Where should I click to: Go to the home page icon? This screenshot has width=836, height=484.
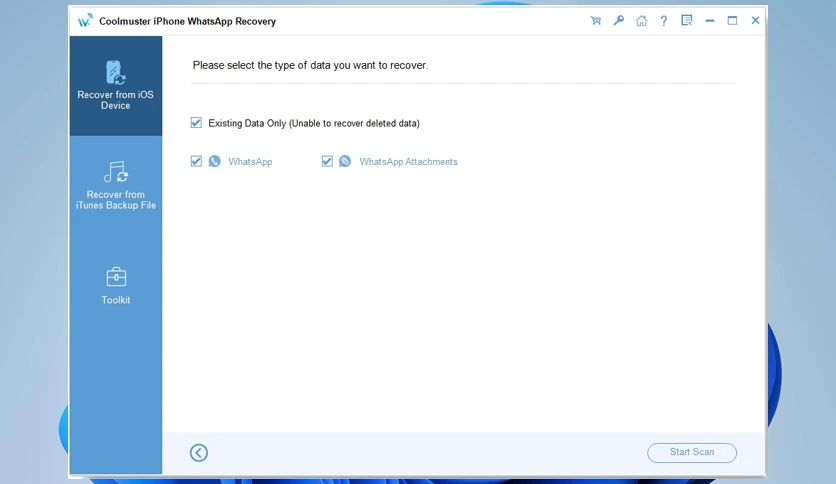tap(641, 21)
